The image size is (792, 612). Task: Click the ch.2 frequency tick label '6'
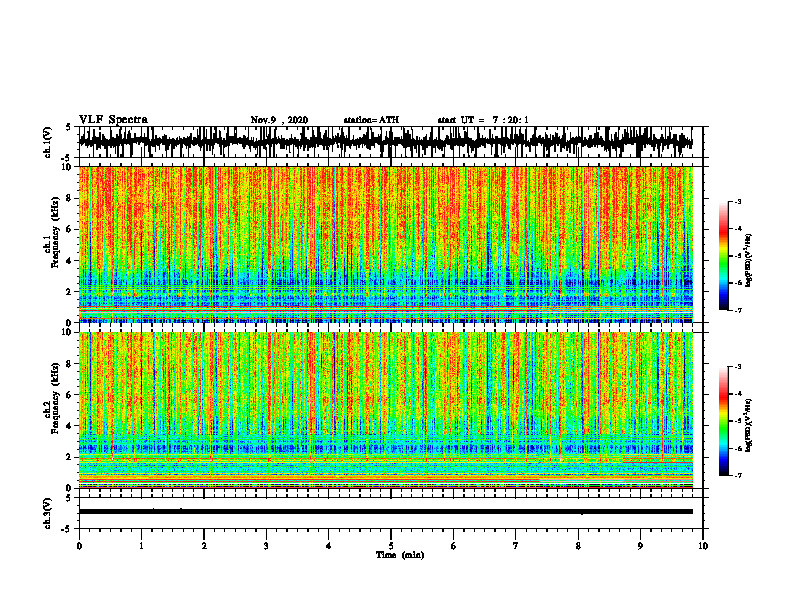click(69, 395)
